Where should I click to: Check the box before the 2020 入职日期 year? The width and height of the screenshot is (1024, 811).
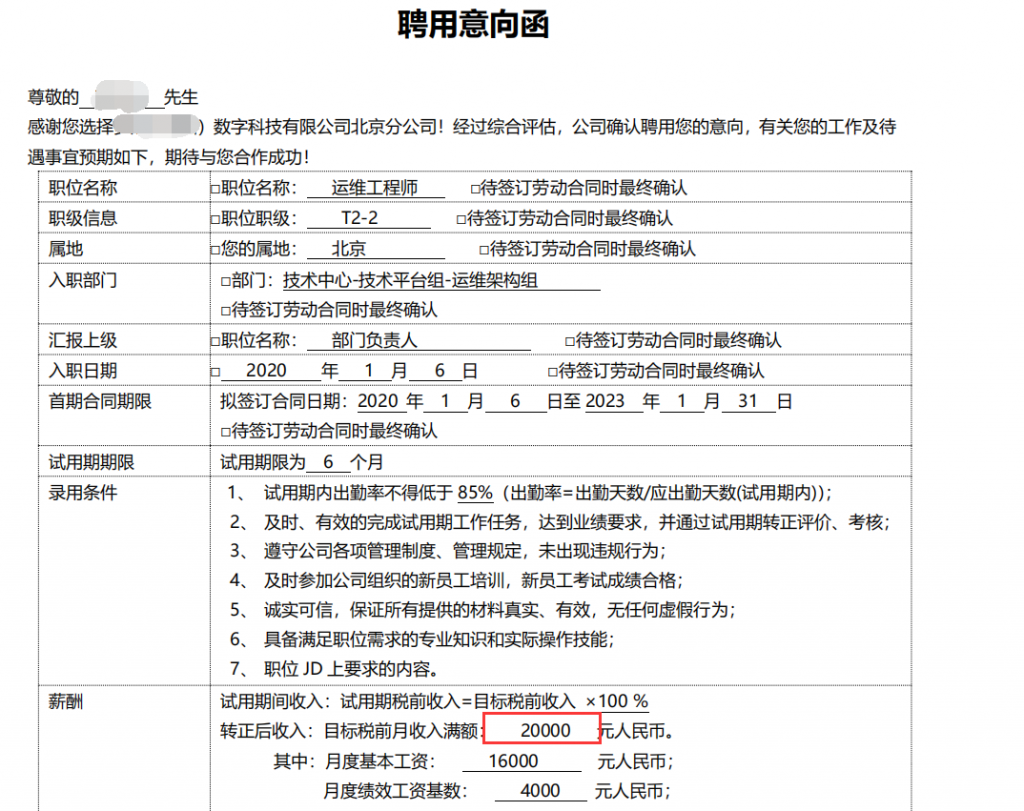(215, 372)
